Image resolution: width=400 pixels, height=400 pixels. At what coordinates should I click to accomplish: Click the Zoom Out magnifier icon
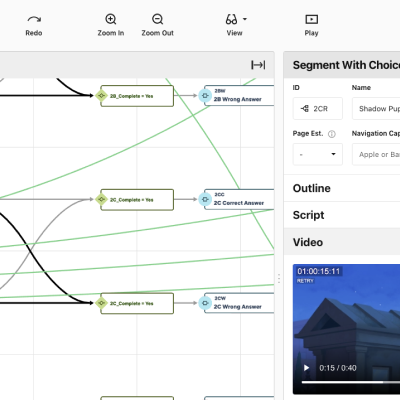pos(157,19)
